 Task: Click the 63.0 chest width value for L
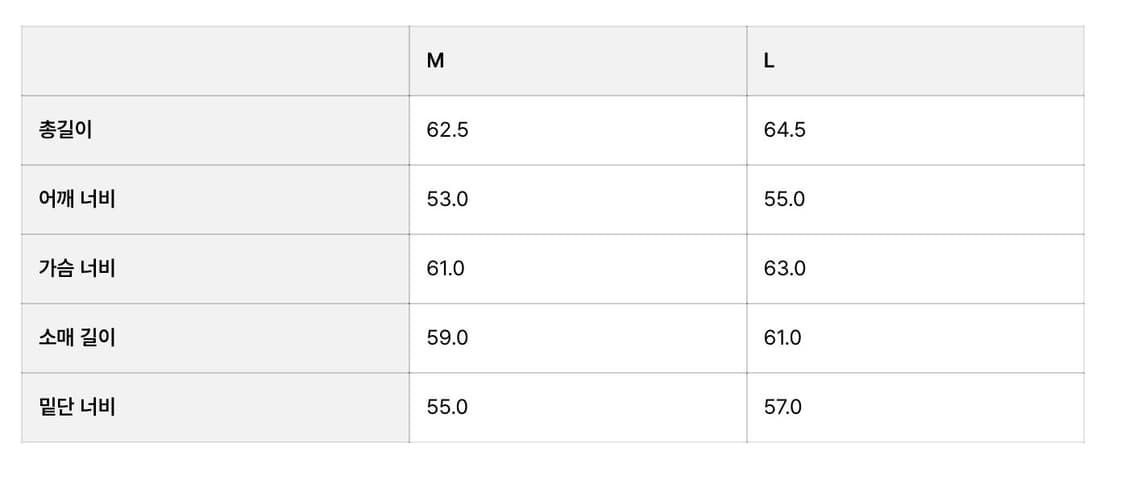point(784,269)
